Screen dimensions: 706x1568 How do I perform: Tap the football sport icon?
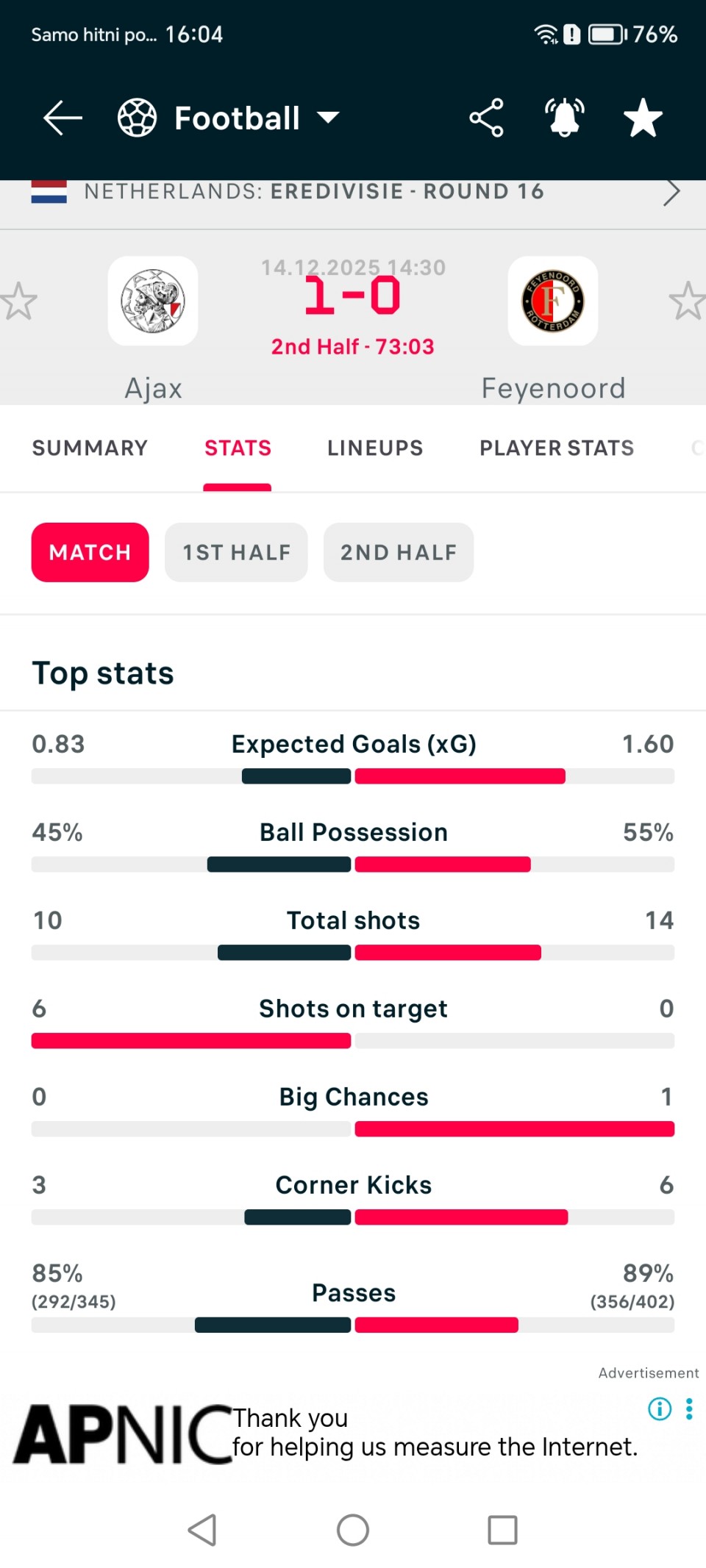138,118
